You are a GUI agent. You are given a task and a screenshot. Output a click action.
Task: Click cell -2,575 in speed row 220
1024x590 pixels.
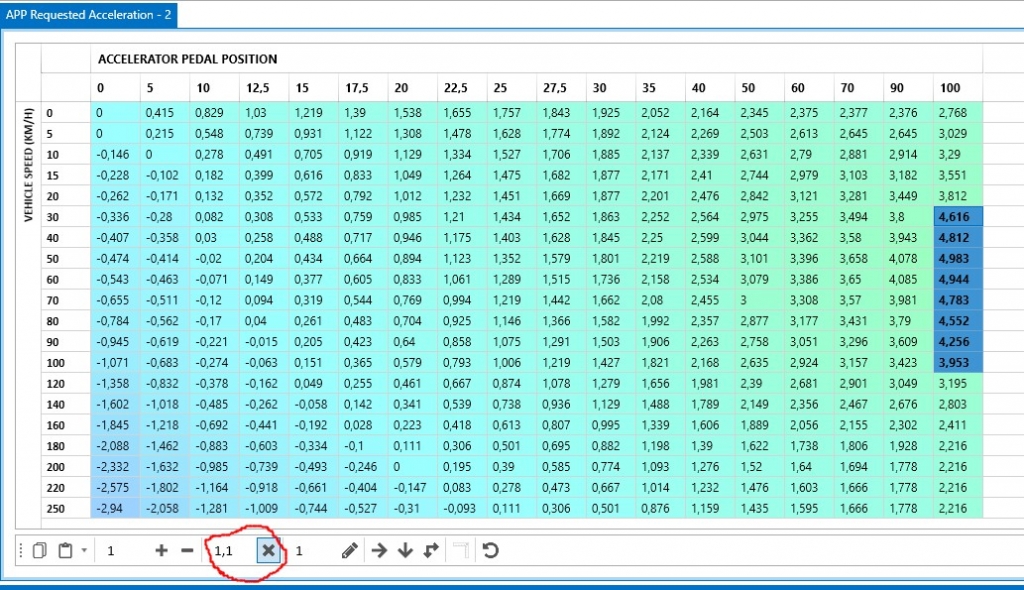pyautogui.click(x=115, y=487)
